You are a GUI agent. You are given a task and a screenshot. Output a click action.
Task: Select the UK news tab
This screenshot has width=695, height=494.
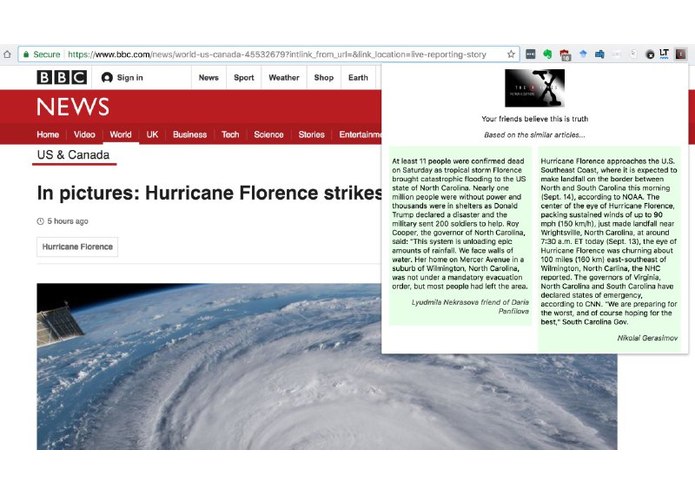152,134
